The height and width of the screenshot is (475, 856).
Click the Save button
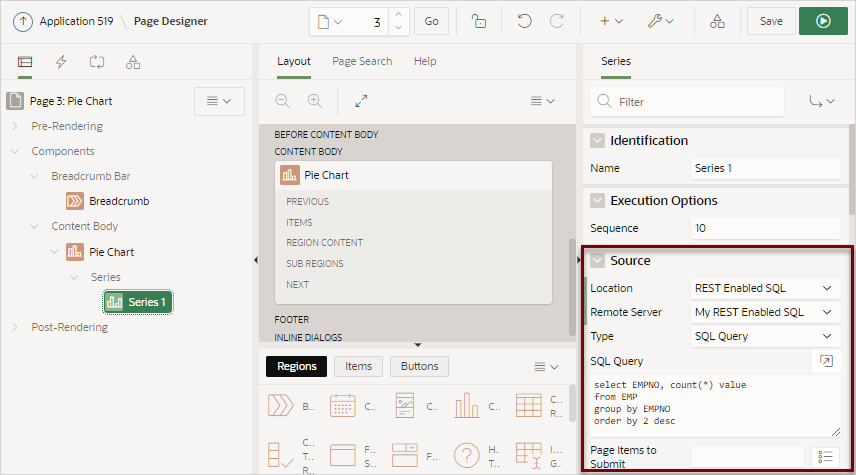click(x=771, y=21)
